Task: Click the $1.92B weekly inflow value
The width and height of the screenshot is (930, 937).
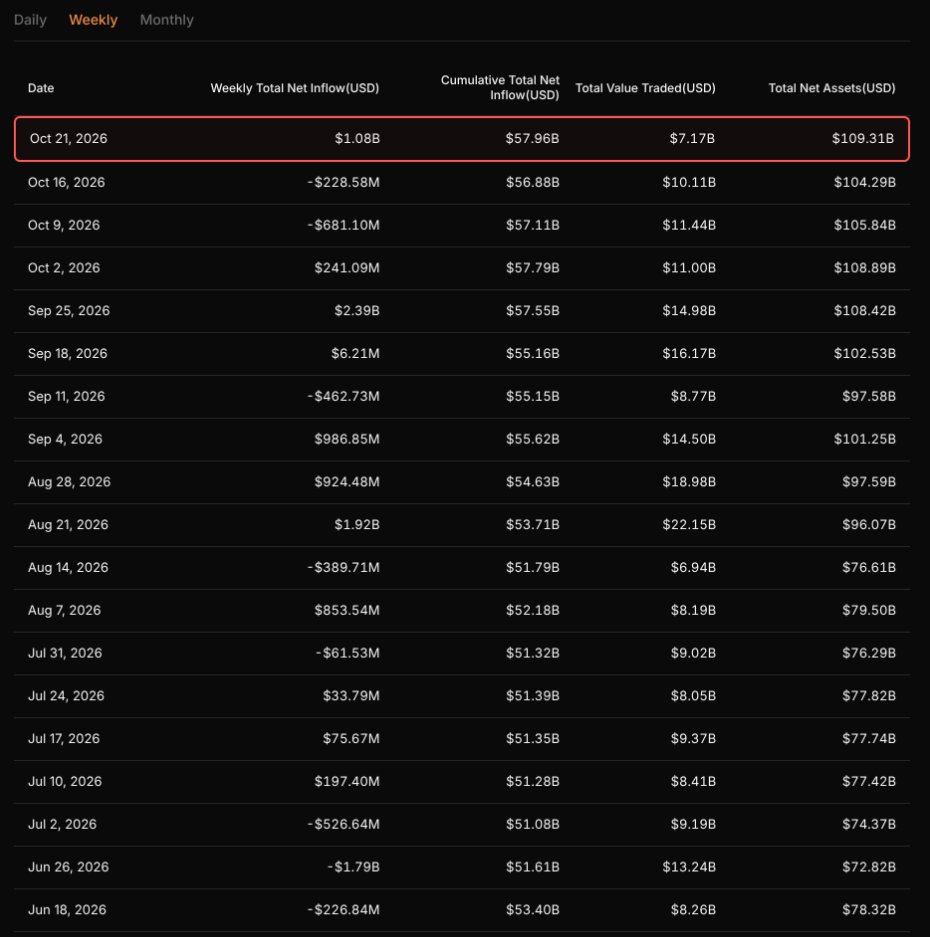Action: coord(357,525)
